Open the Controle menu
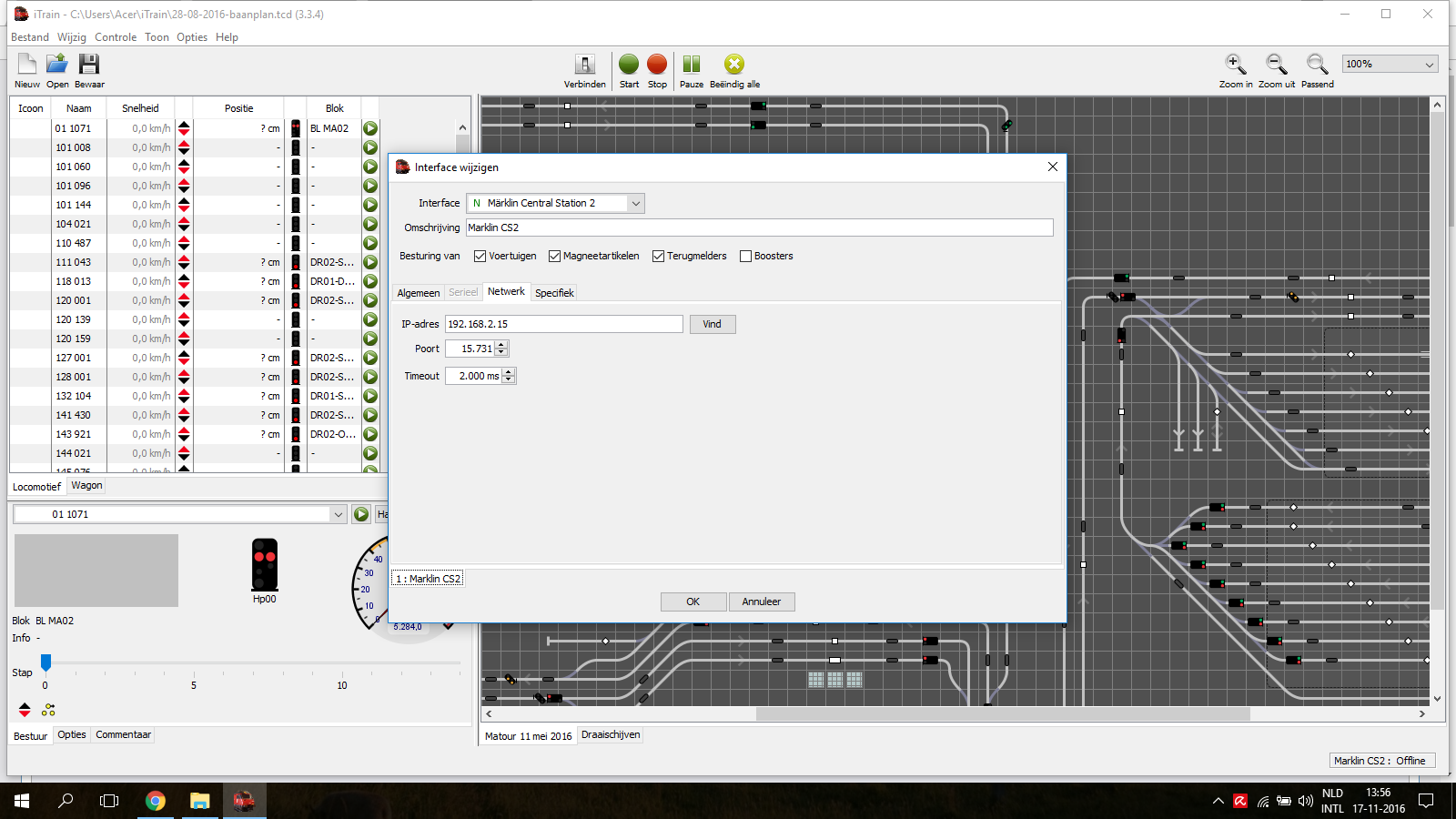Screen dimensions: 1456x819 pos(116,37)
